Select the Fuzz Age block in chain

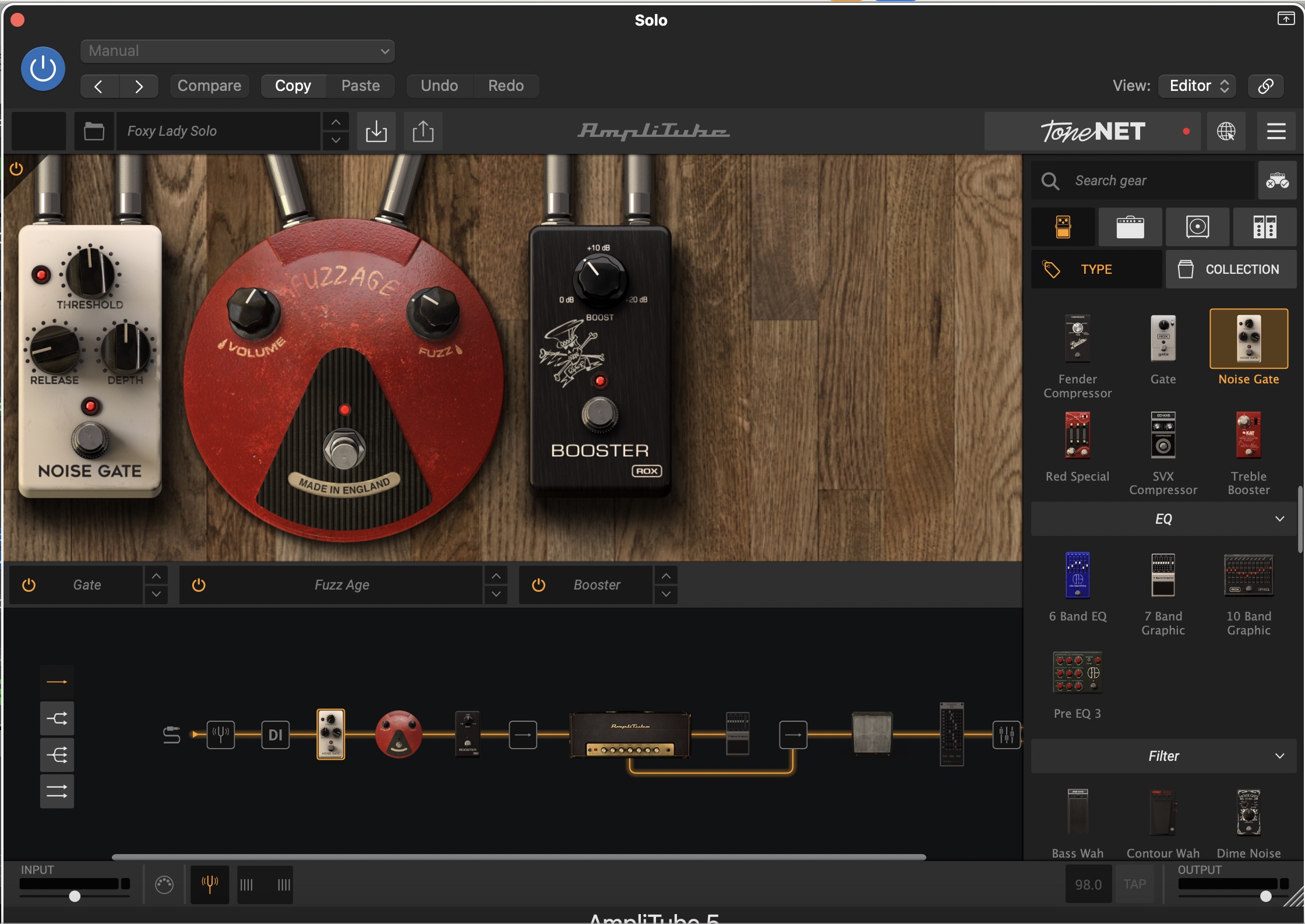coord(398,734)
